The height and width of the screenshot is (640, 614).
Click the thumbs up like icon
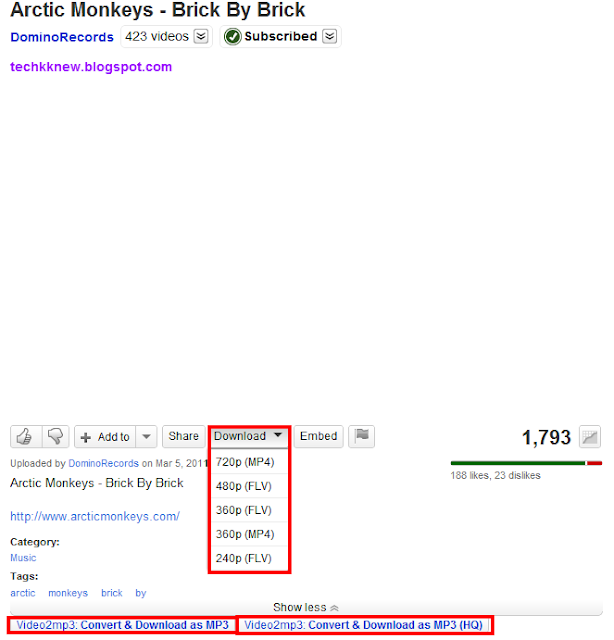coord(26,437)
